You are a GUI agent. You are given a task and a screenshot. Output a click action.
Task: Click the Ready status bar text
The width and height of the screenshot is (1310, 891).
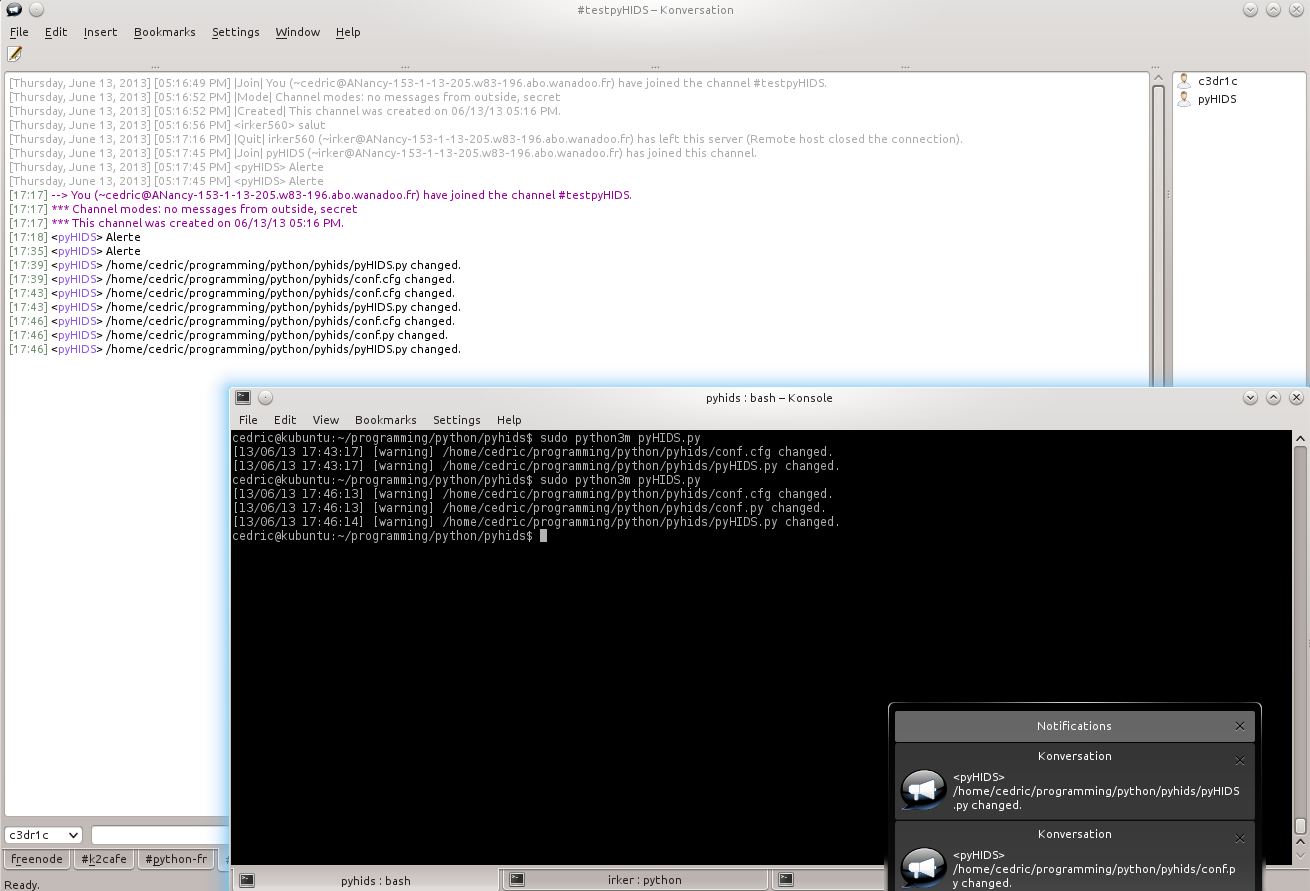(x=23, y=885)
